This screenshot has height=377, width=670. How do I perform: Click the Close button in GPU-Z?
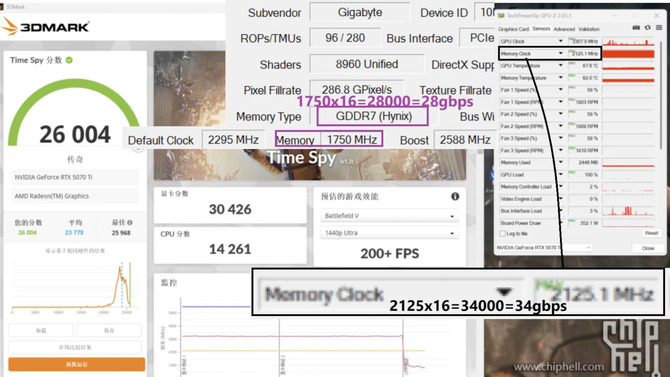(x=648, y=248)
